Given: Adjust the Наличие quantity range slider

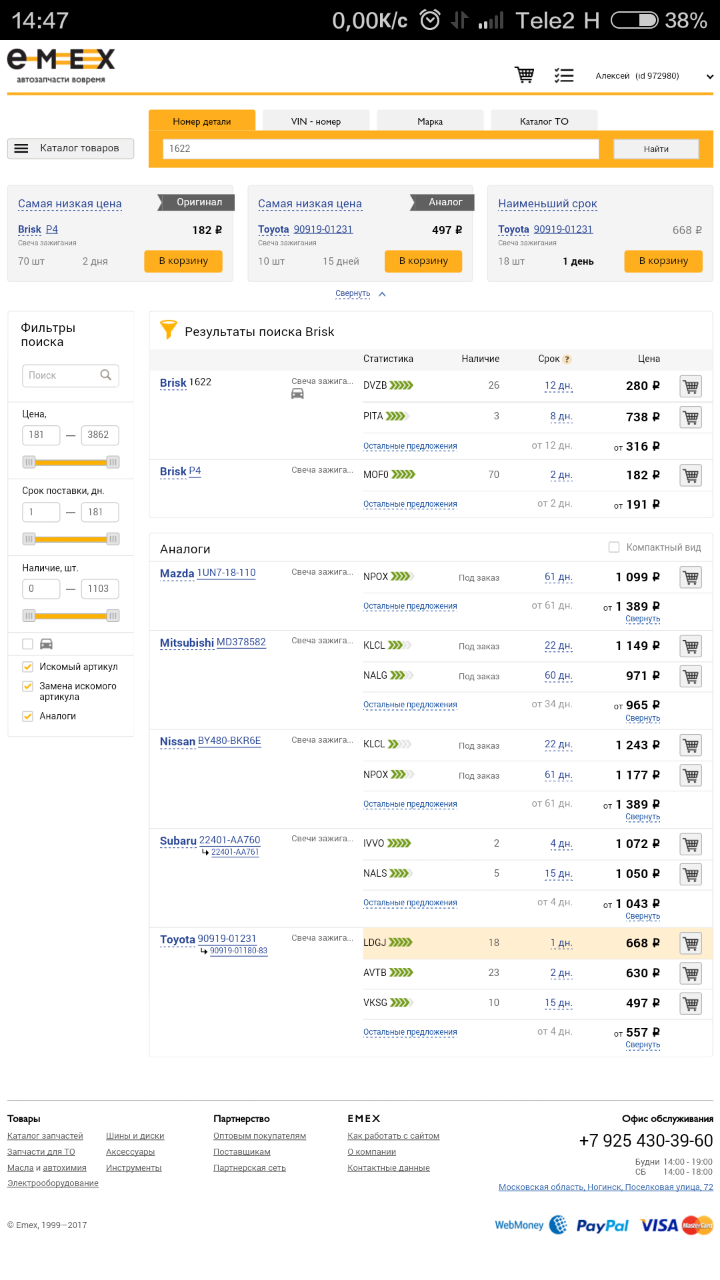Looking at the screenshot, I should [x=71, y=615].
